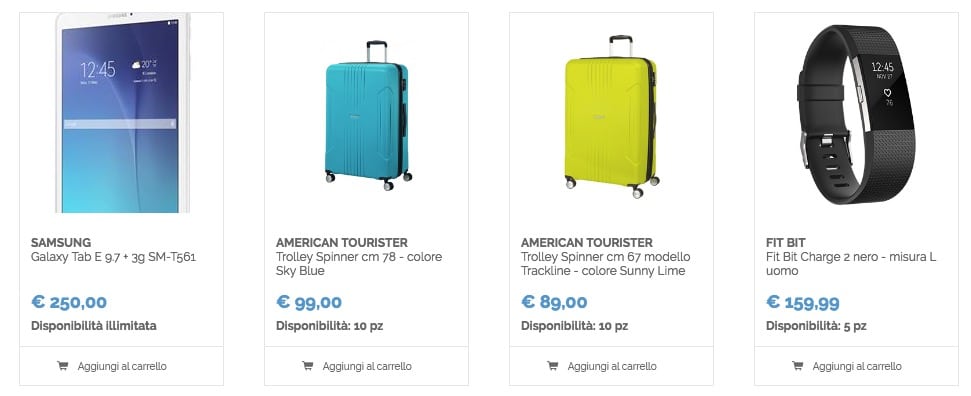Screen dimensions: 971x396
Task: Click the € 159,99 price
Action: 803,302
